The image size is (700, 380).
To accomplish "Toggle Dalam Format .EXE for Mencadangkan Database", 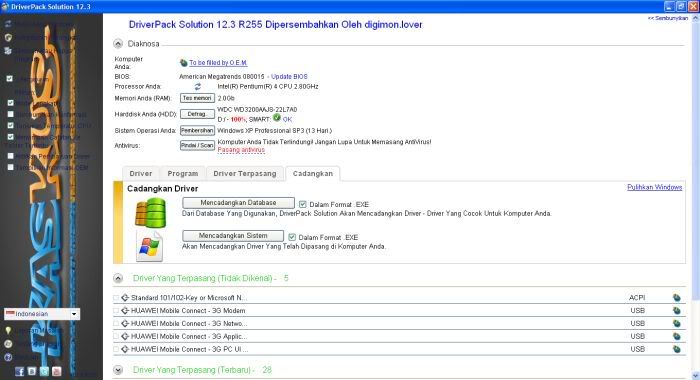I will 303,205.
